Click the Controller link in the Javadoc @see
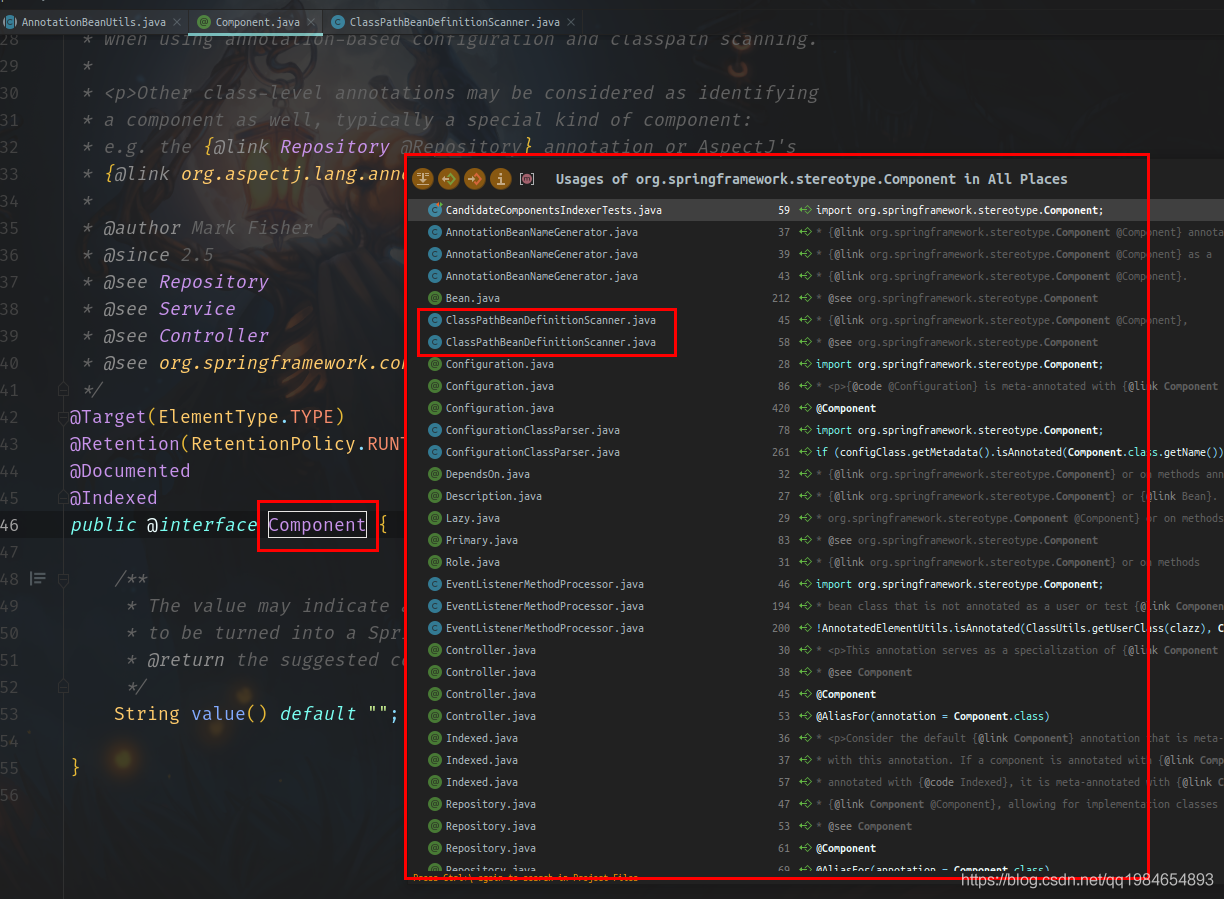The width and height of the screenshot is (1224, 899). coord(213,336)
